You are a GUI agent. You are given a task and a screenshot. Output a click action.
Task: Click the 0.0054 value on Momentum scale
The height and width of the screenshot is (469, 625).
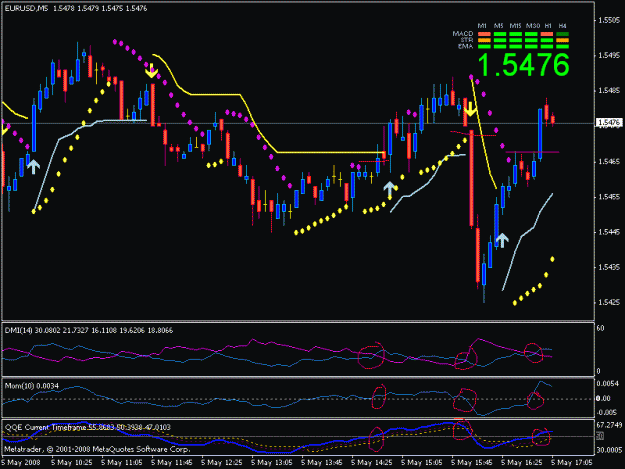(x=608, y=383)
